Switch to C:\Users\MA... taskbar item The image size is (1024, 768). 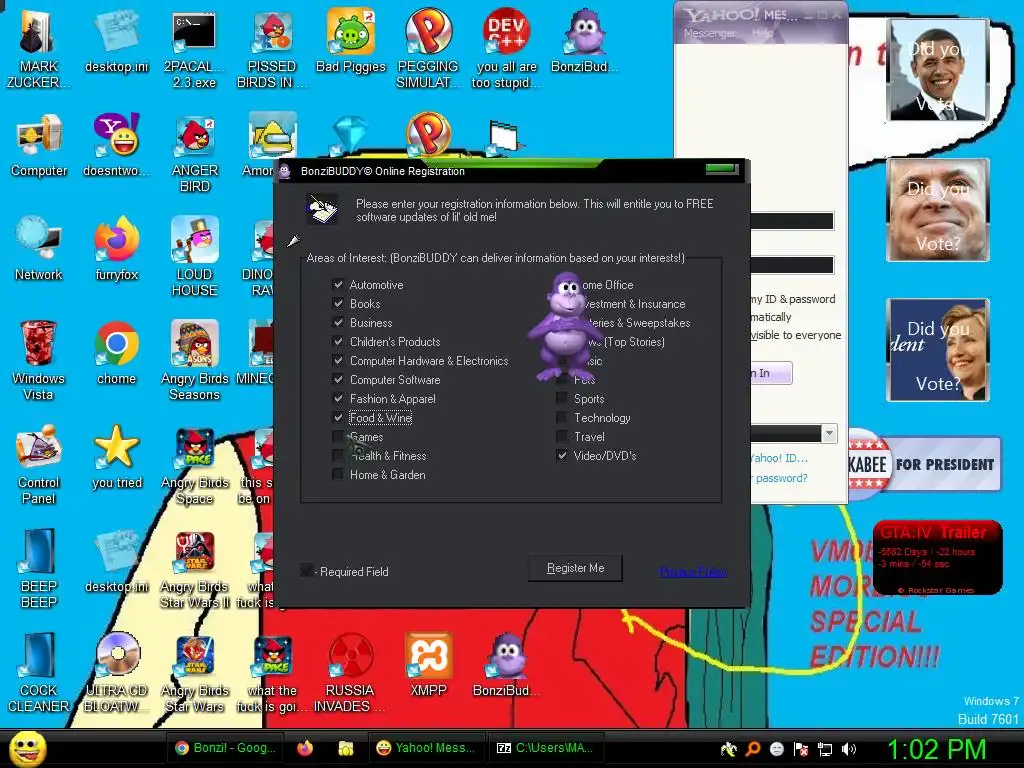tap(545, 748)
